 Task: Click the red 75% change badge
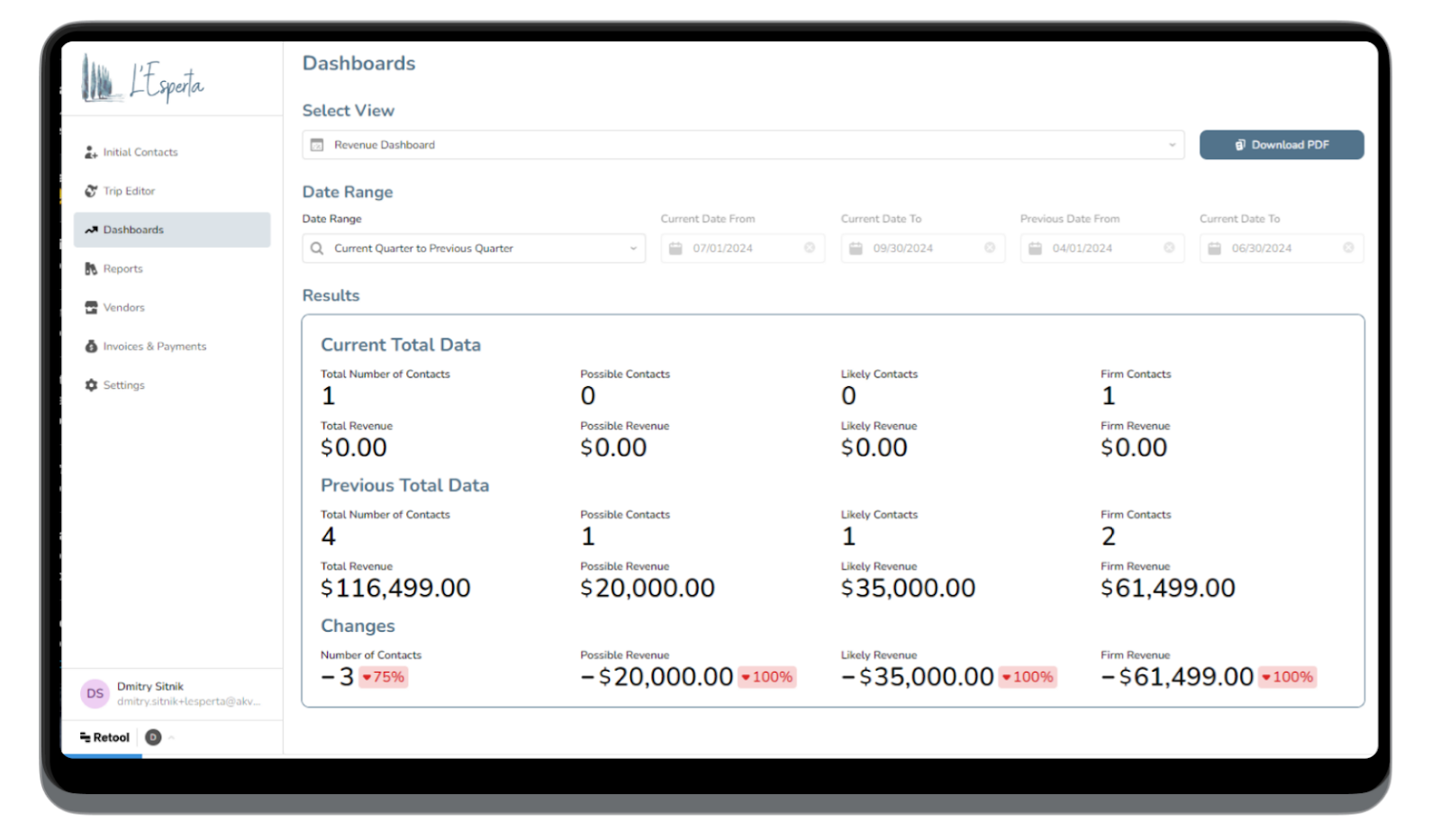[x=384, y=677]
